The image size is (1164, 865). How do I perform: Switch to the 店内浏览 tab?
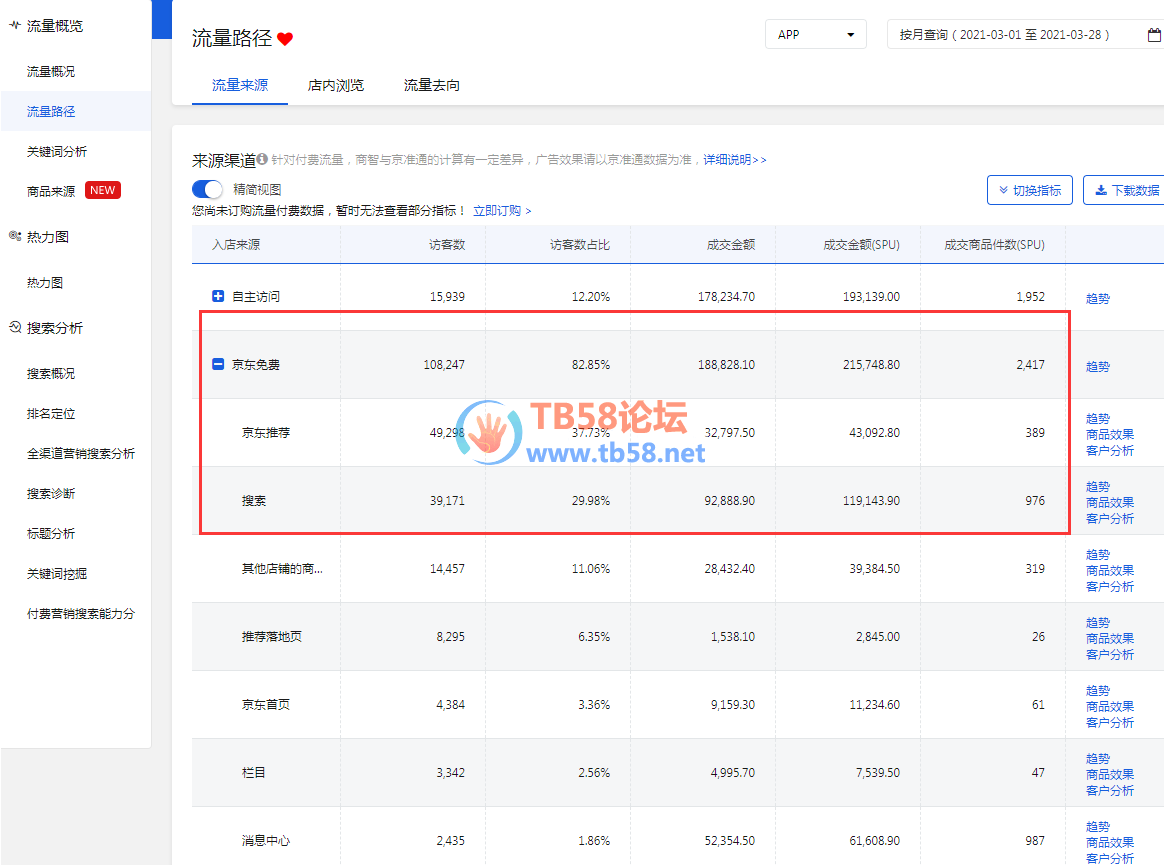[x=336, y=85]
